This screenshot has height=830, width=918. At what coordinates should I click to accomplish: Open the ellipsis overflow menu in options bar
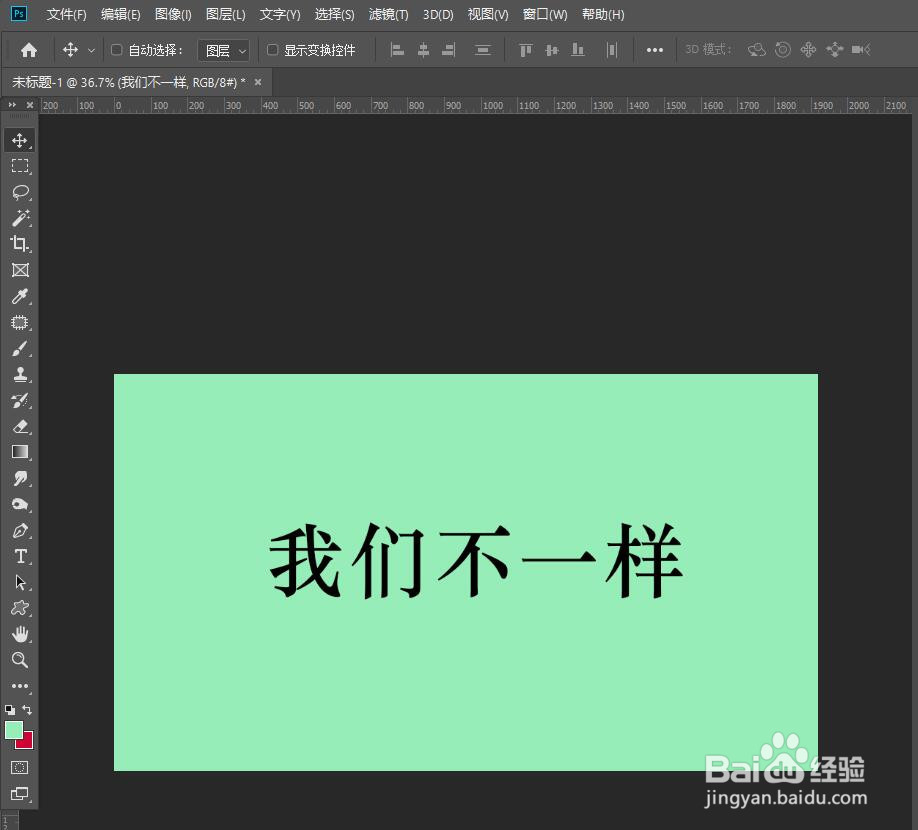(x=655, y=49)
